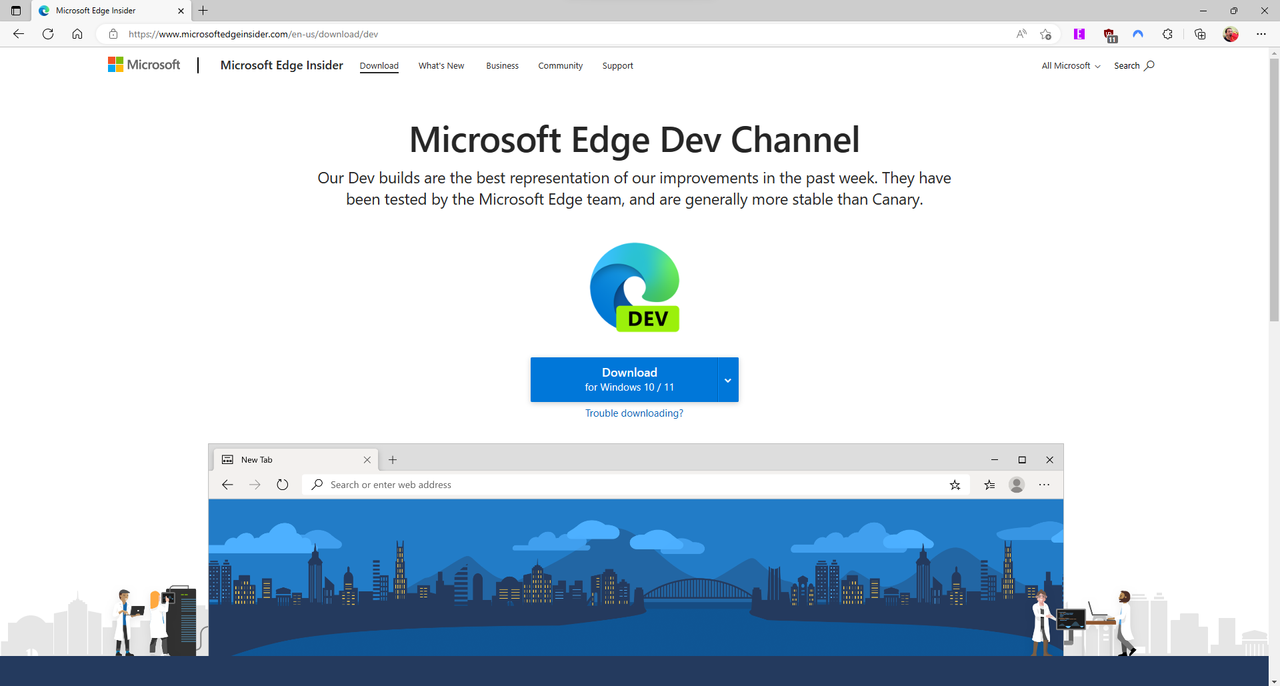This screenshot has width=1280, height=686.
Task: Open the Support nav item
Action: [x=617, y=66]
